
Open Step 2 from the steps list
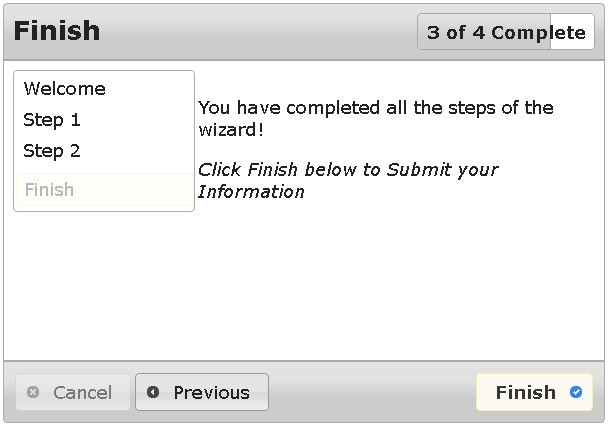pos(52,151)
